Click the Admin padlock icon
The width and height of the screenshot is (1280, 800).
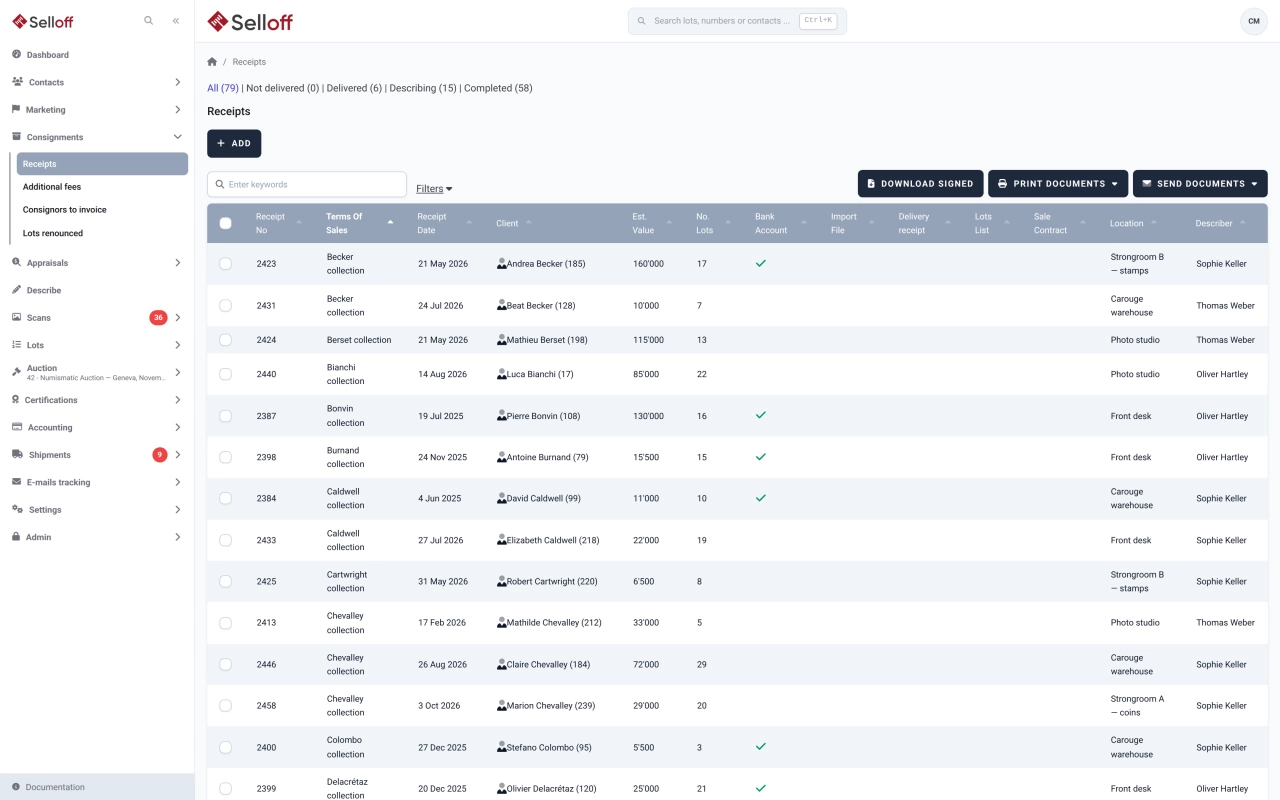[17, 537]
